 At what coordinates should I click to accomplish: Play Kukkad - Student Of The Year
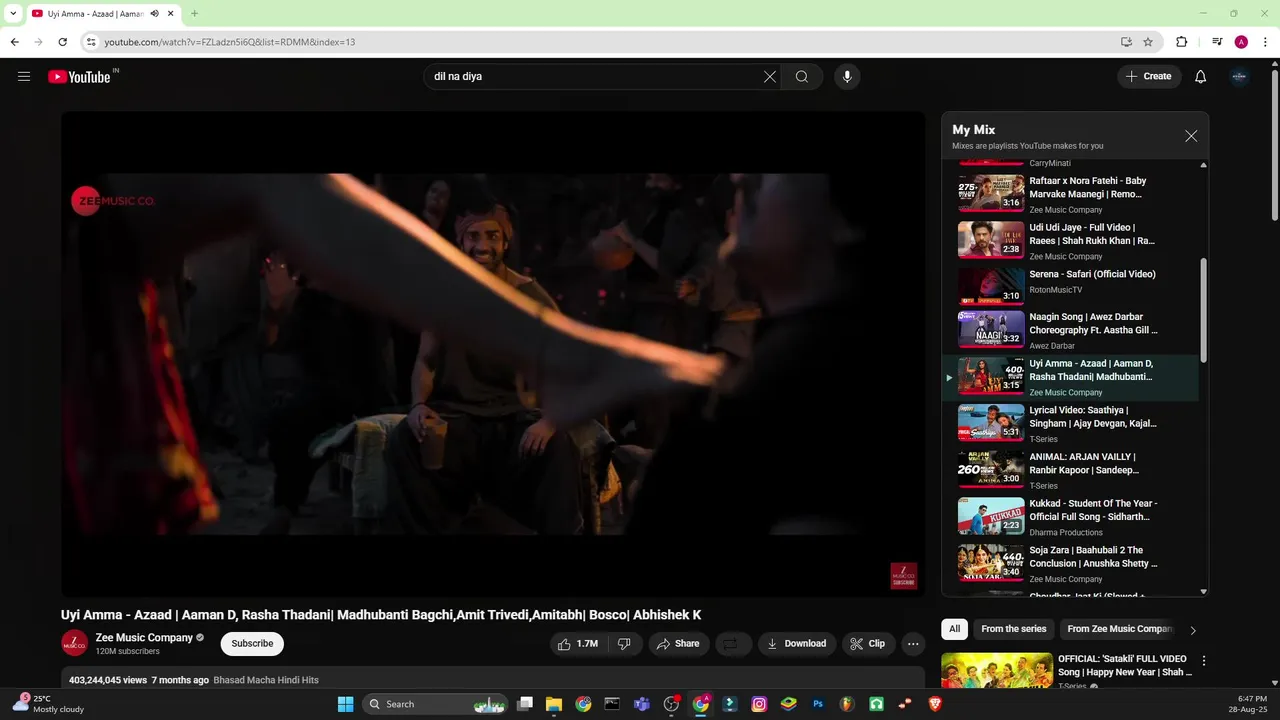1070,517
